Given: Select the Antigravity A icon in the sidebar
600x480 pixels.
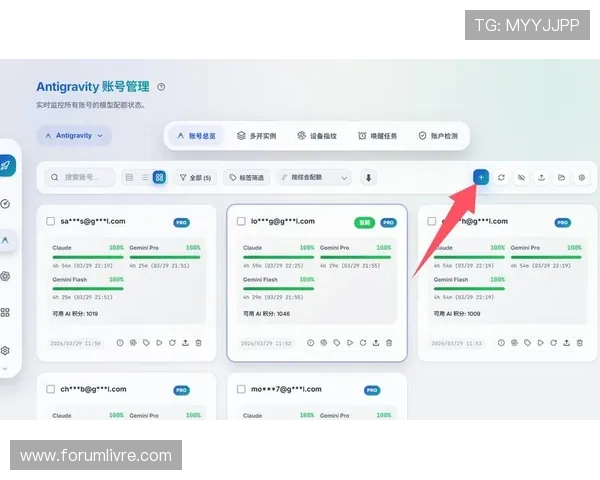Looking at the screenshot, I should click(x=5, y=240).
